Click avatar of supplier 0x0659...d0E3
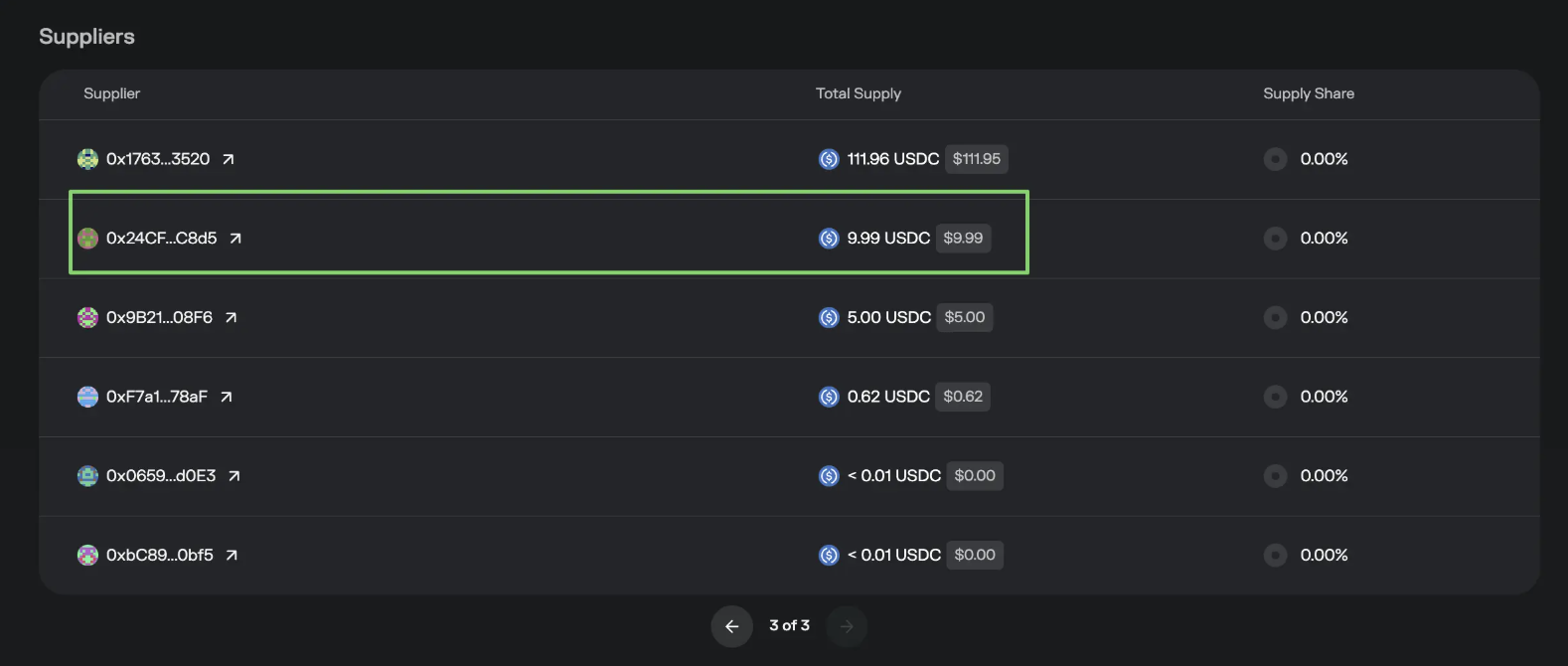The width and height of the screenshot is (1568, 666). [87, 476]
